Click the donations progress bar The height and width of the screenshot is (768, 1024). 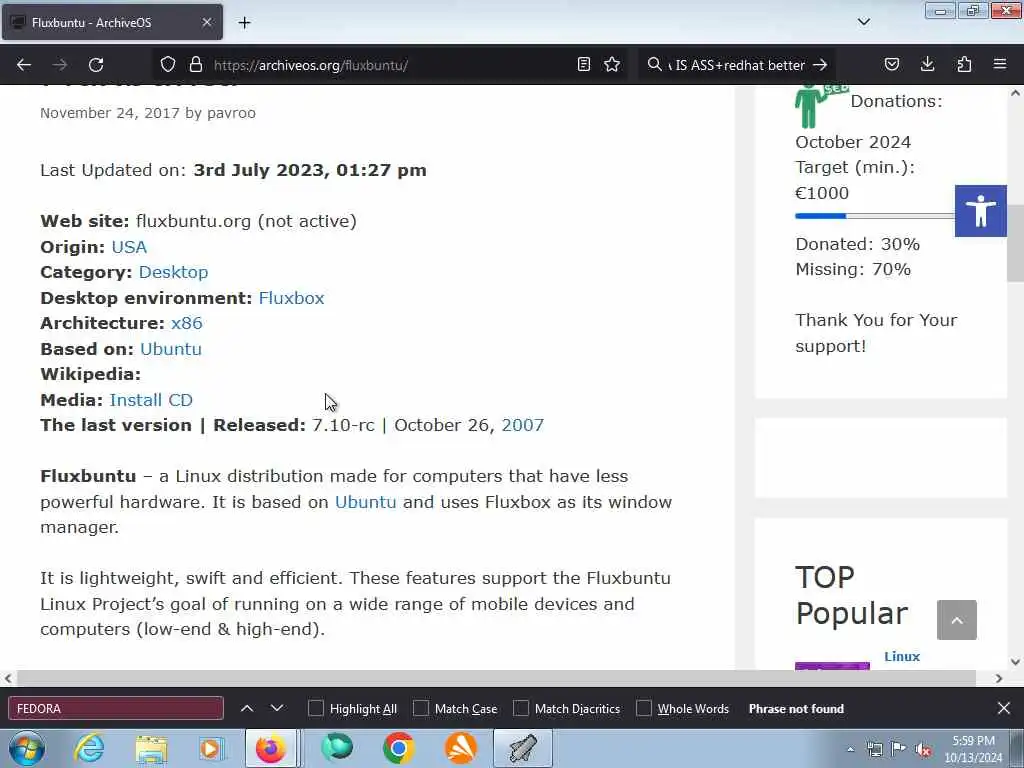pos(875,216)
